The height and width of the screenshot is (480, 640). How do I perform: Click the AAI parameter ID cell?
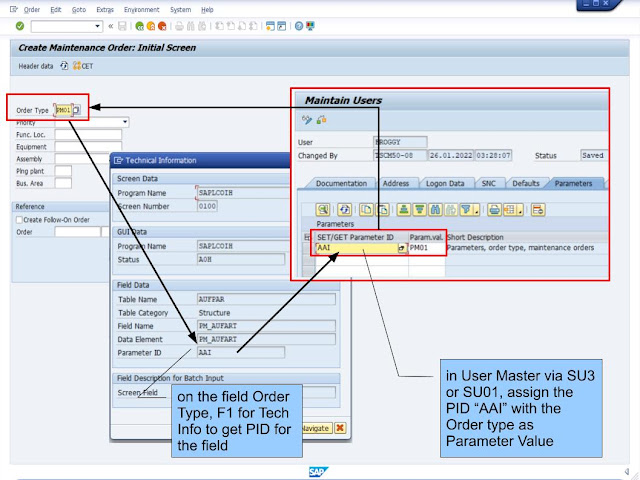pyautogui.click(x=357, y=248)
